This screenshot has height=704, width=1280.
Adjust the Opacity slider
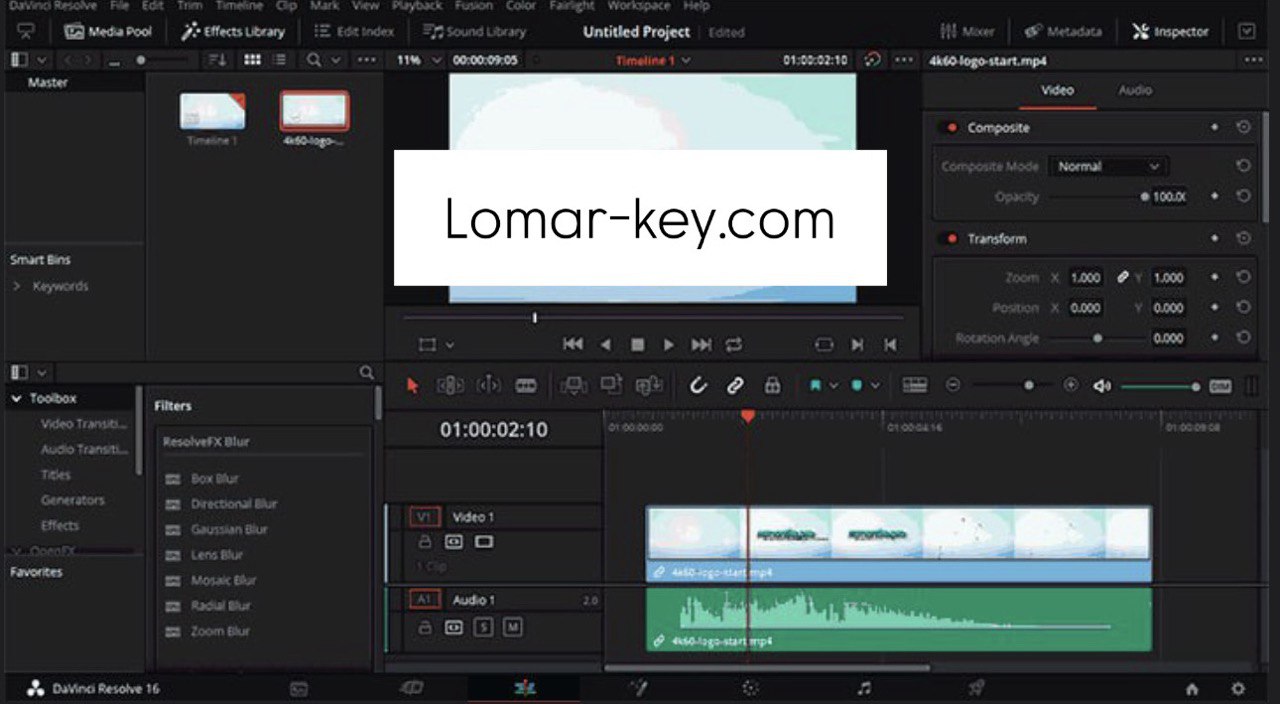point(1097,197)
